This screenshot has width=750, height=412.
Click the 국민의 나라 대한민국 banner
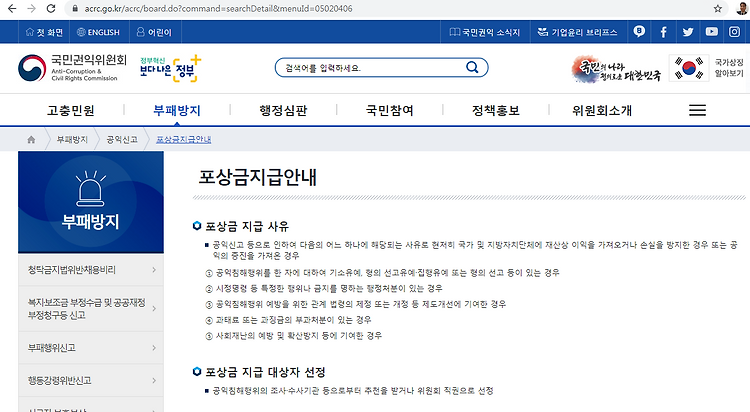[x=616, y=69]
